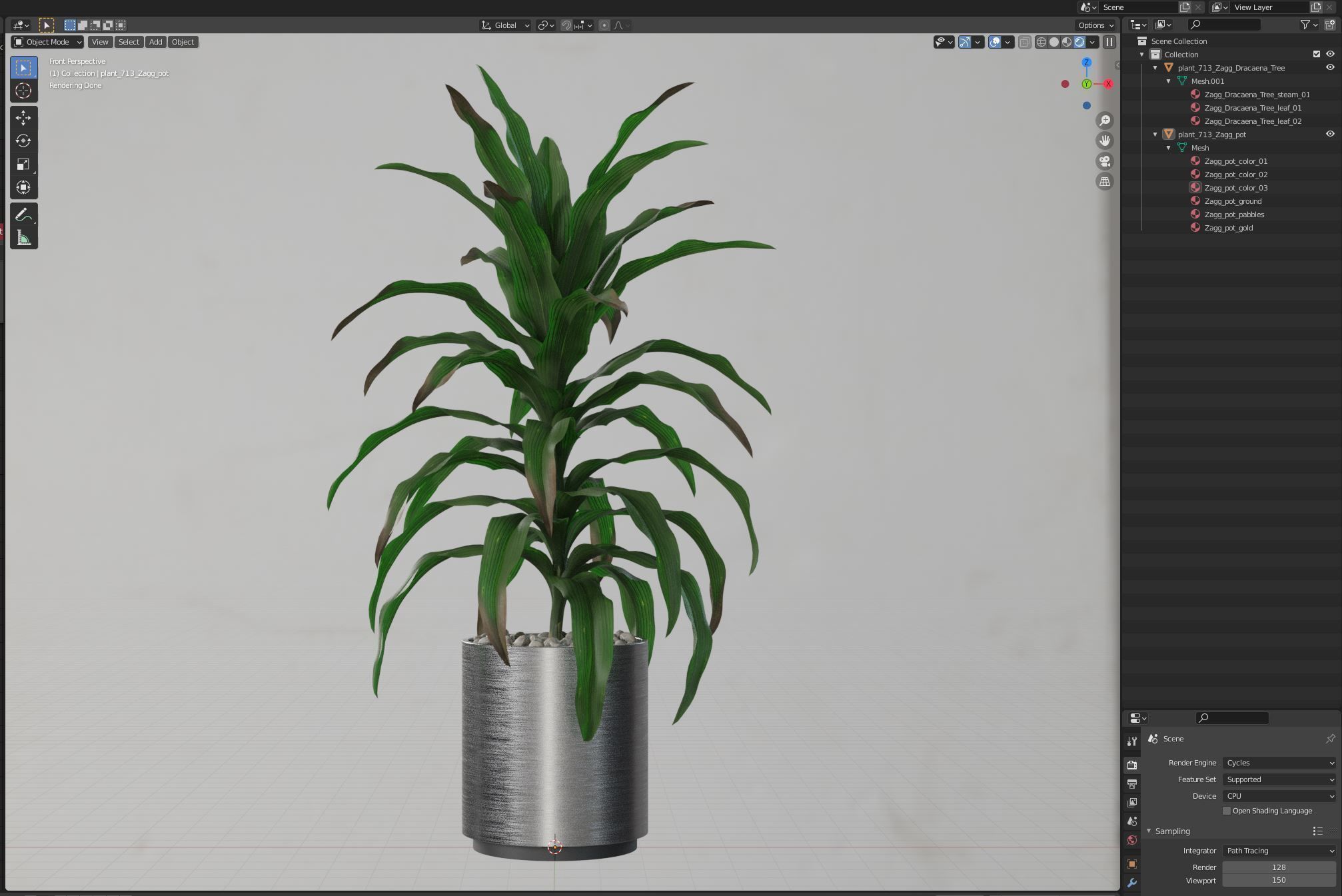
Task: Open Render Engine Cycles dropdown
Action: point(1279,763)
